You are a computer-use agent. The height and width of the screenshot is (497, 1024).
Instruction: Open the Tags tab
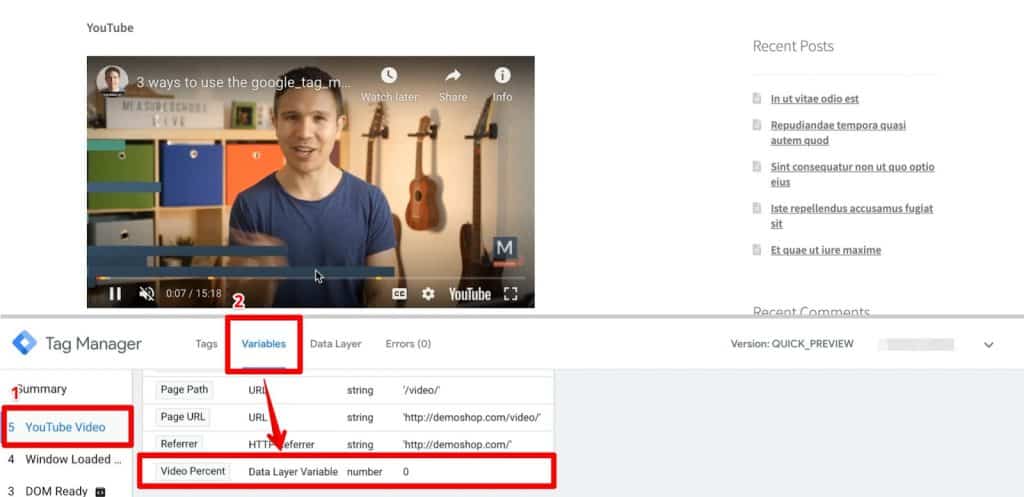(206, 344)
